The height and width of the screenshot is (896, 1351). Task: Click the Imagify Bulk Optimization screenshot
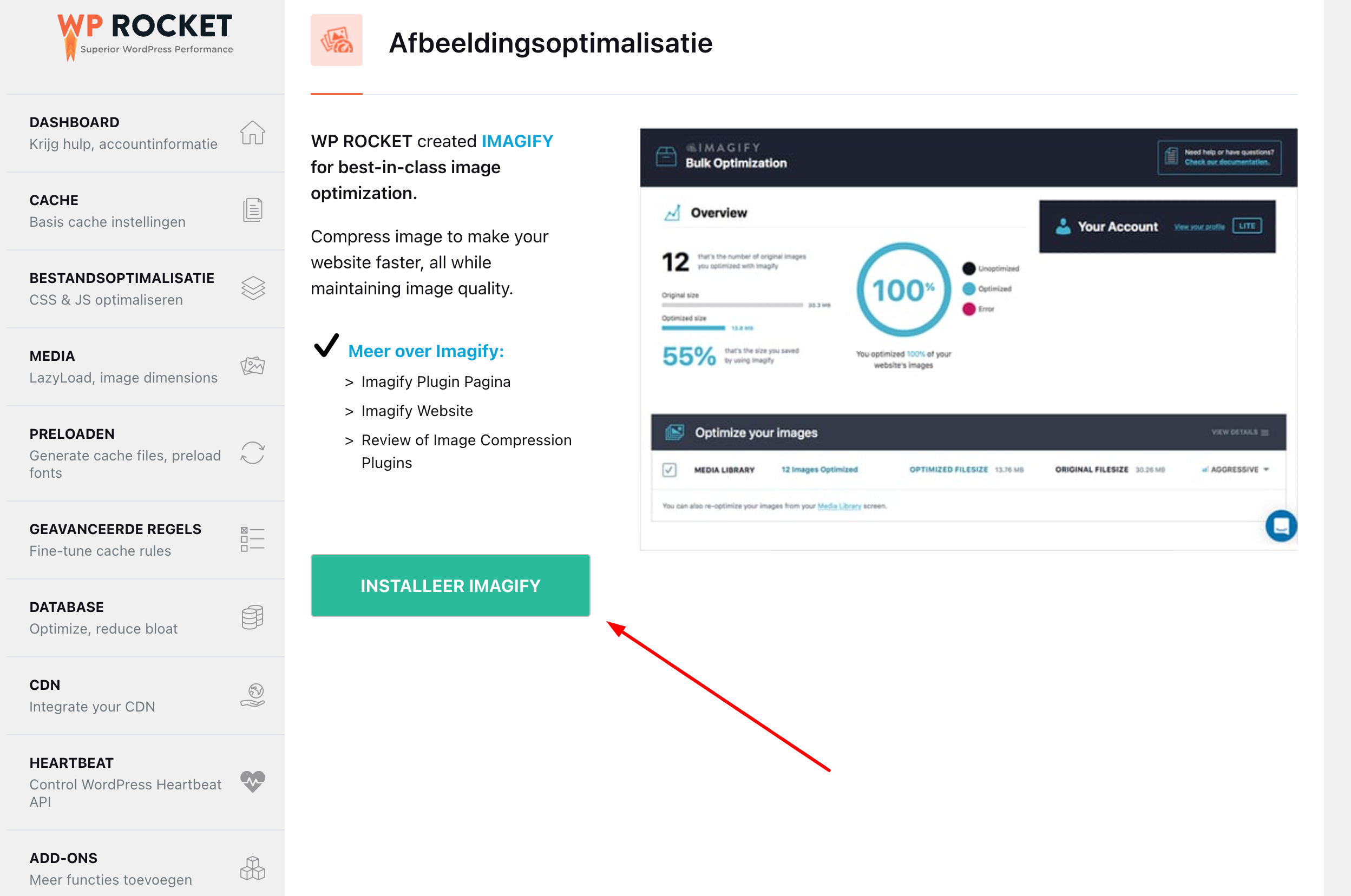click(968, 339)
